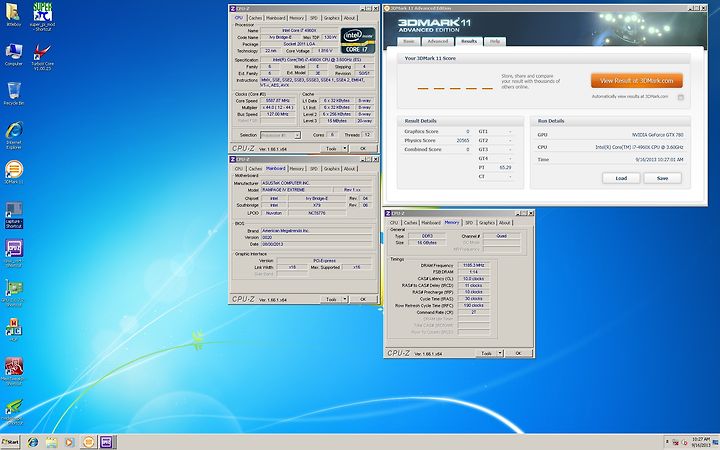Select the NVIDIA shortcut at bottom of desktop
The height and width of the screenshot is (450, 720).
point(14,411)
